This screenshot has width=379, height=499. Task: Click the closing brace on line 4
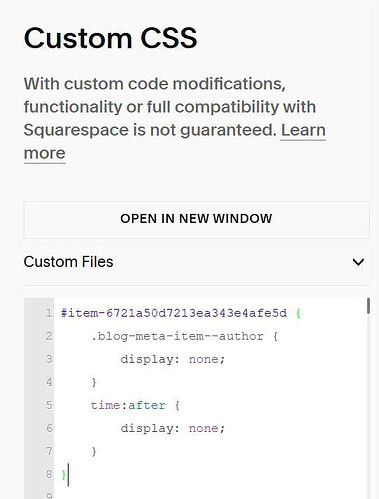pos(94,382)
